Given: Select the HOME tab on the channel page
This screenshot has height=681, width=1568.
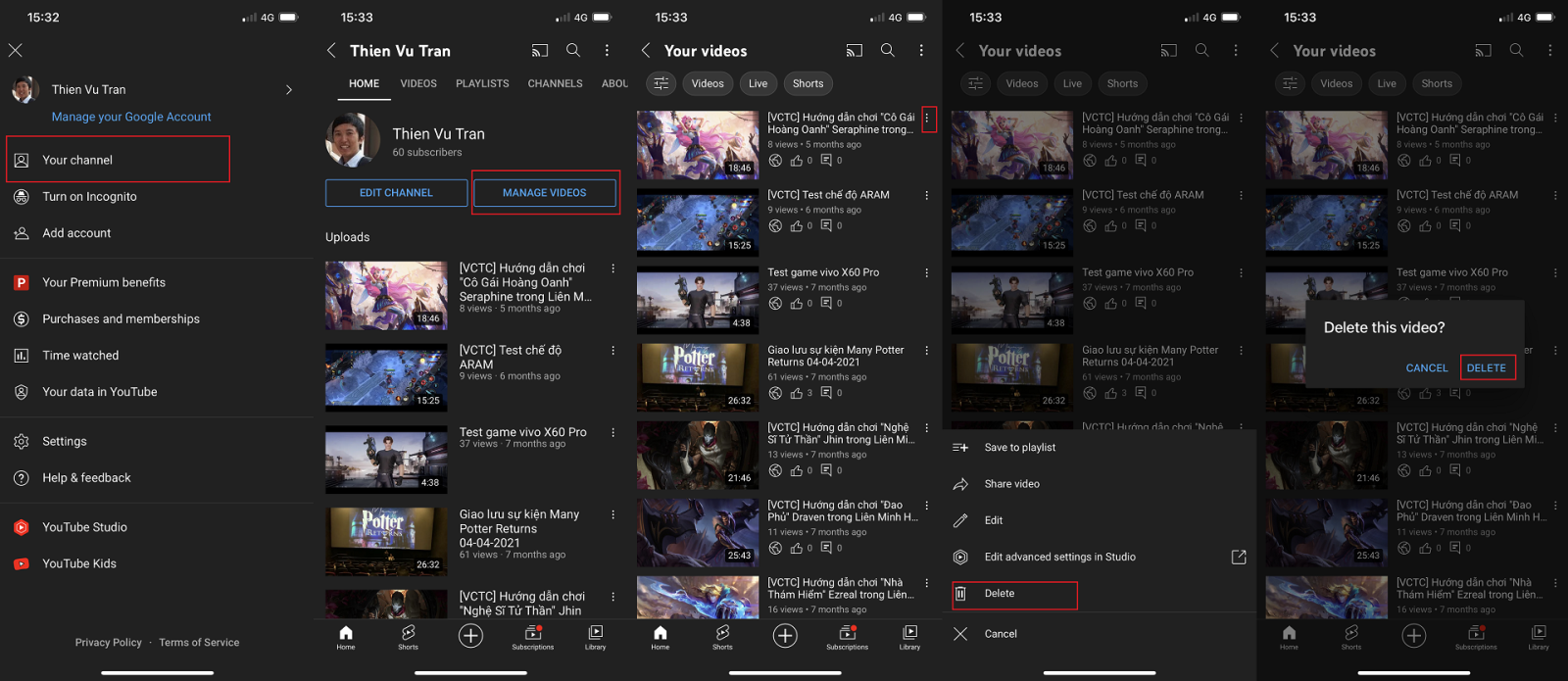Looking at the screenshot, I should click(x=364, y=84).
